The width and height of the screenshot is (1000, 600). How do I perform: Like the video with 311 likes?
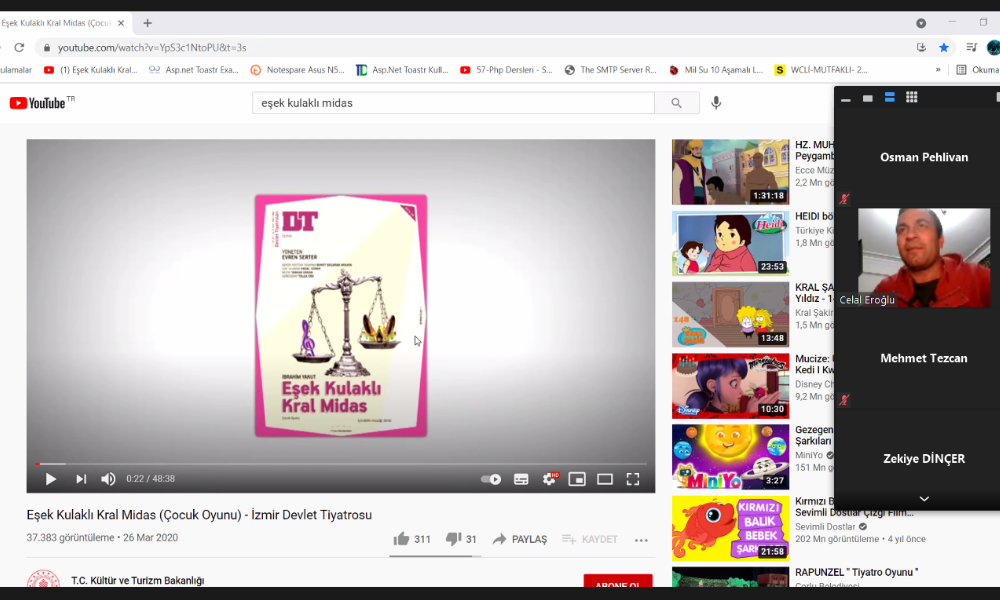point(412,539)
